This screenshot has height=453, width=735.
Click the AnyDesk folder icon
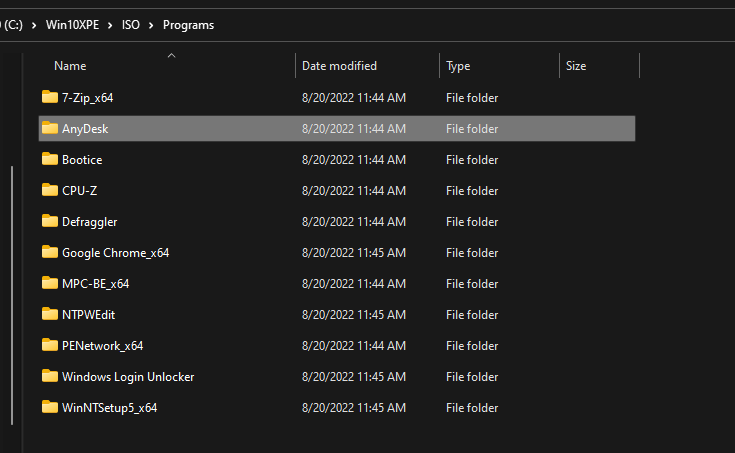[x=50, y=128]
